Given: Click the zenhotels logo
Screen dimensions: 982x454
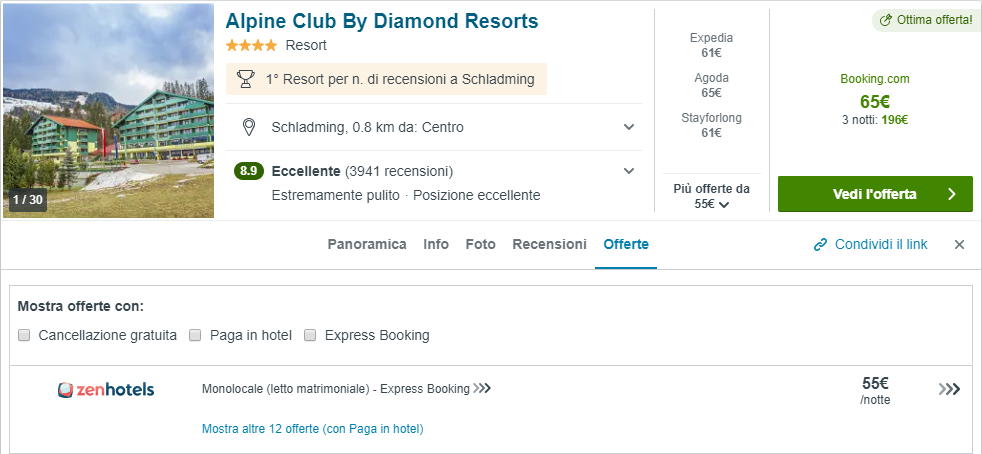Looking at the screenshot, I should point(106,389).
